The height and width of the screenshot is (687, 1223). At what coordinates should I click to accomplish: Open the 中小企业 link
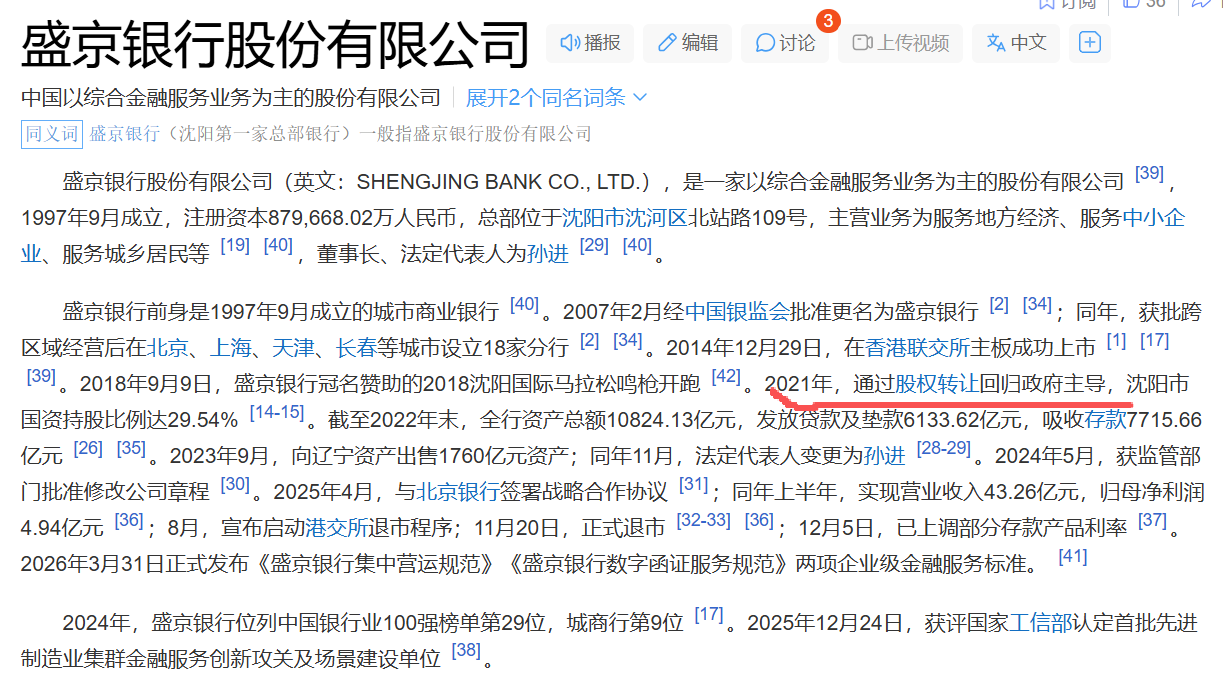(1154, 217)
